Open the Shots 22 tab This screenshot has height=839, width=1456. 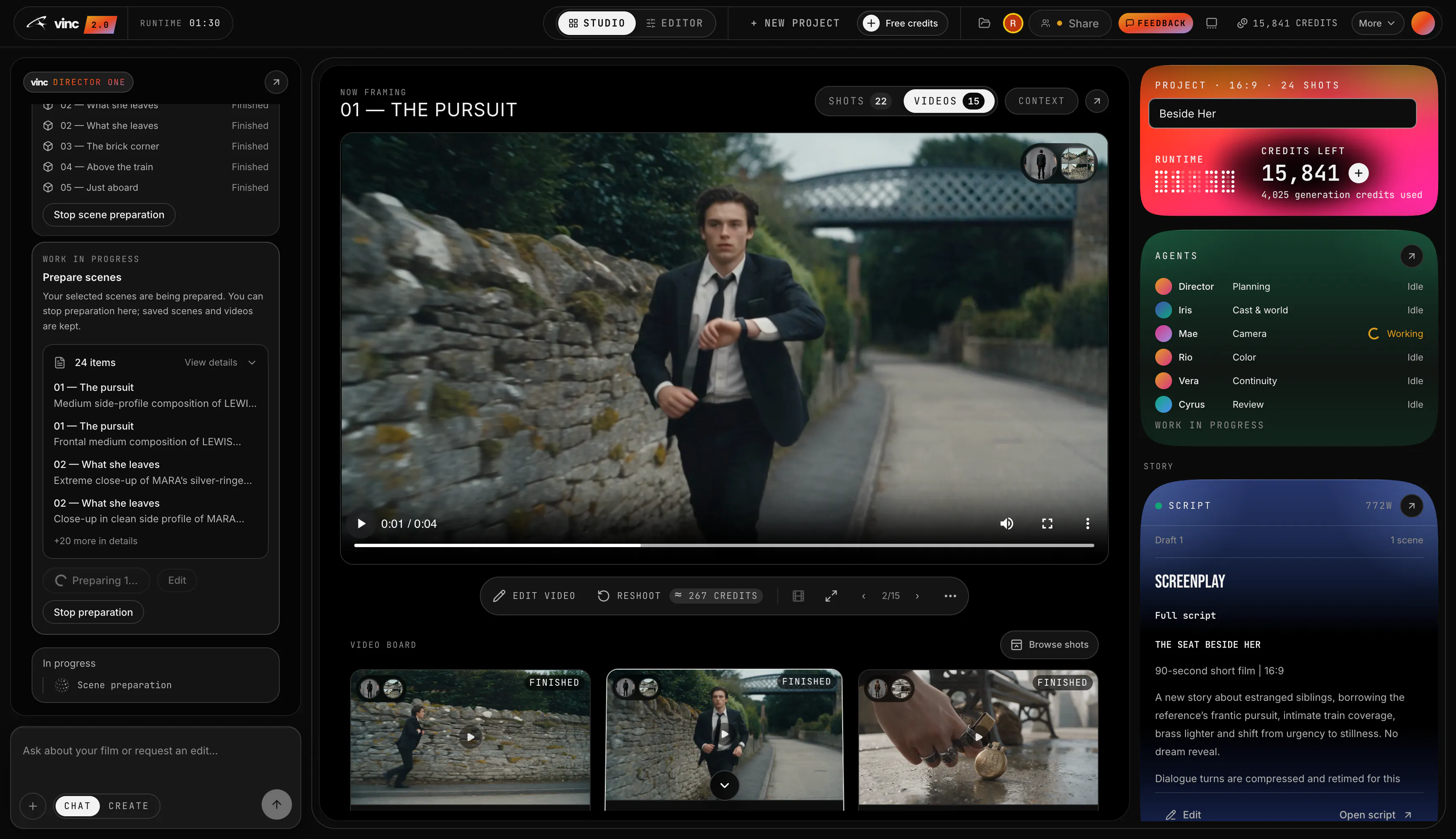[x=859, y=101]
